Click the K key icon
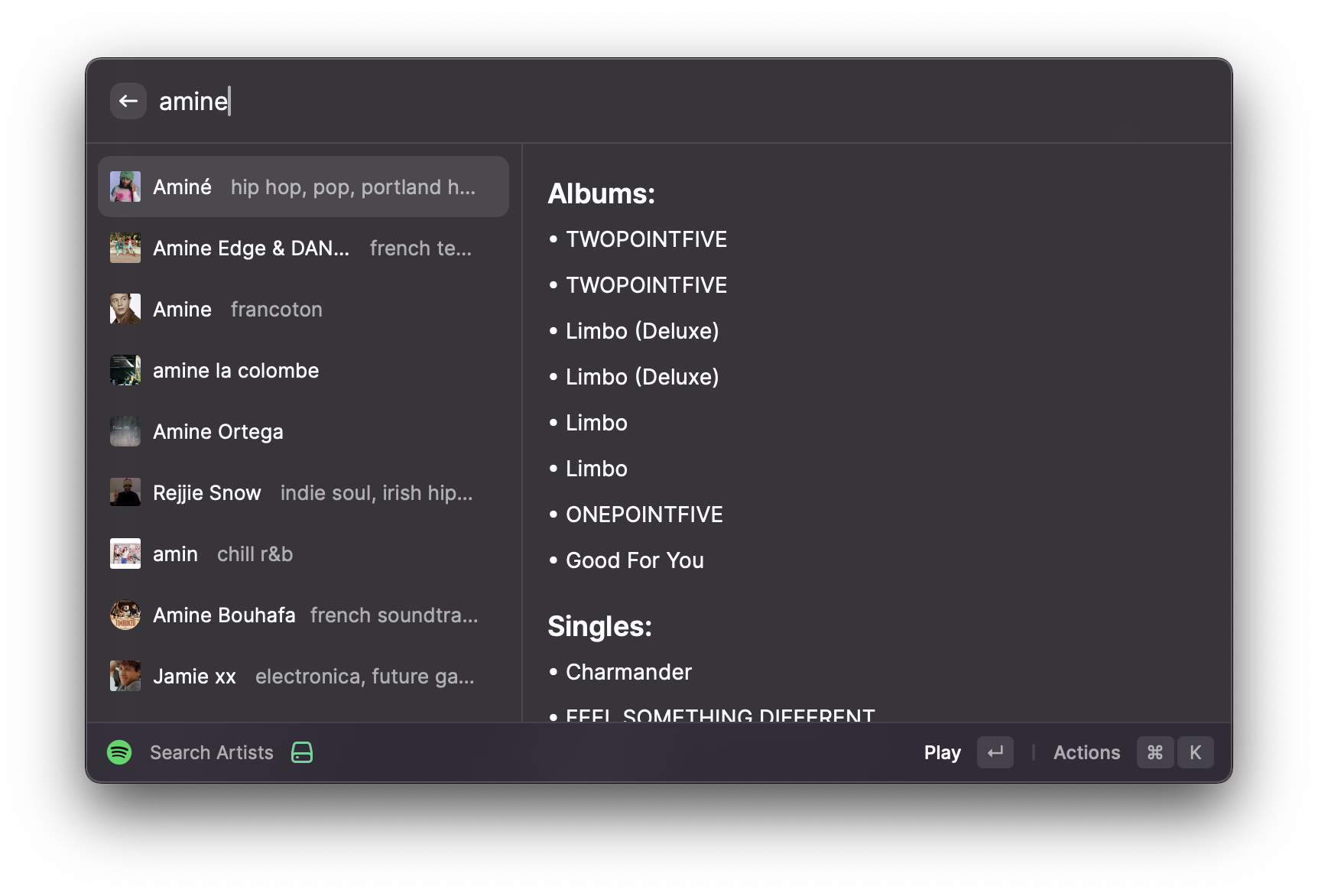Viewport: 1318px width, 896px height. pyautogui.click(x=1195, y=752)
